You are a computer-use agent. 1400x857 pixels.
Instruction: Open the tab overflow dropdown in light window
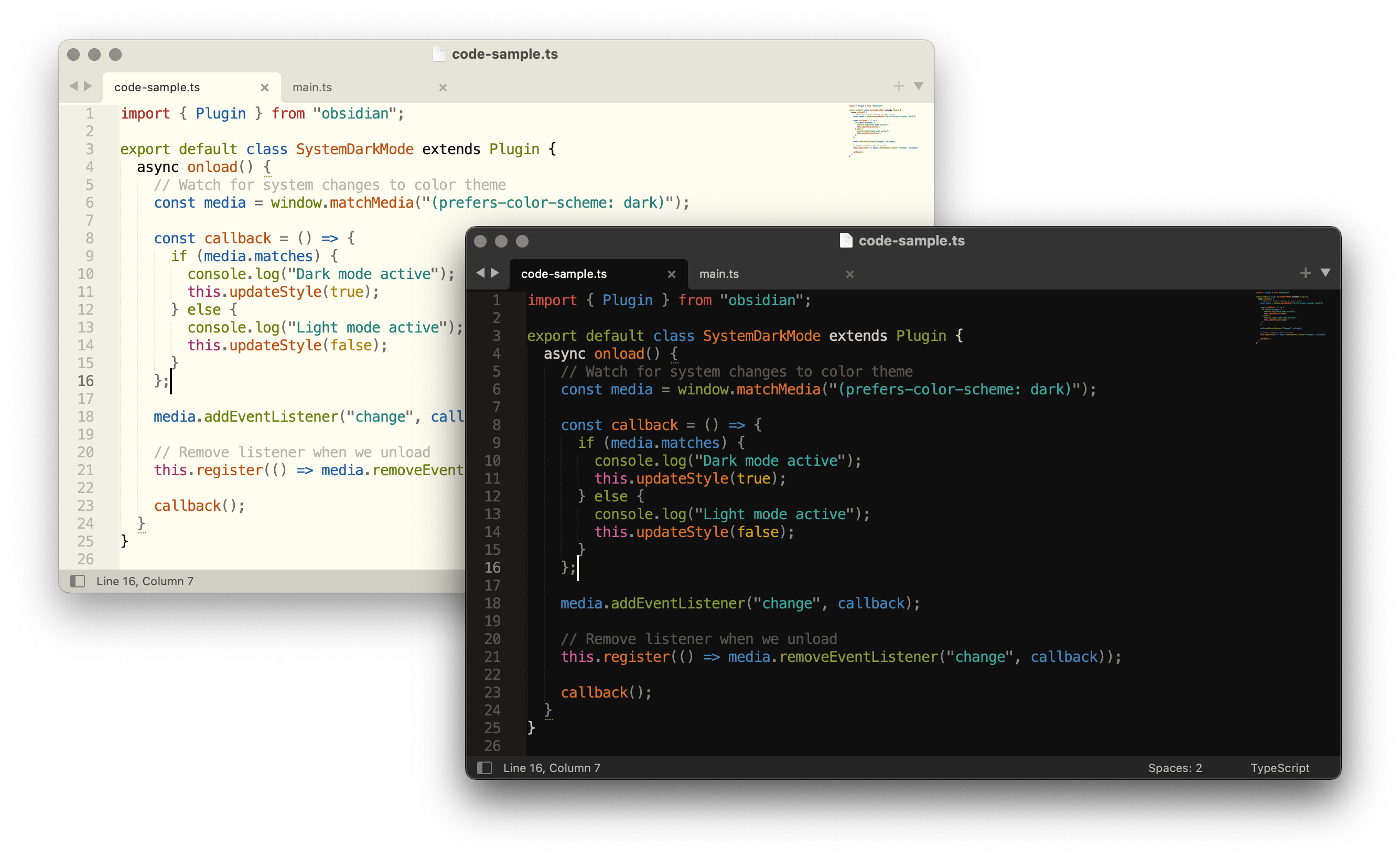click(919, 87)
